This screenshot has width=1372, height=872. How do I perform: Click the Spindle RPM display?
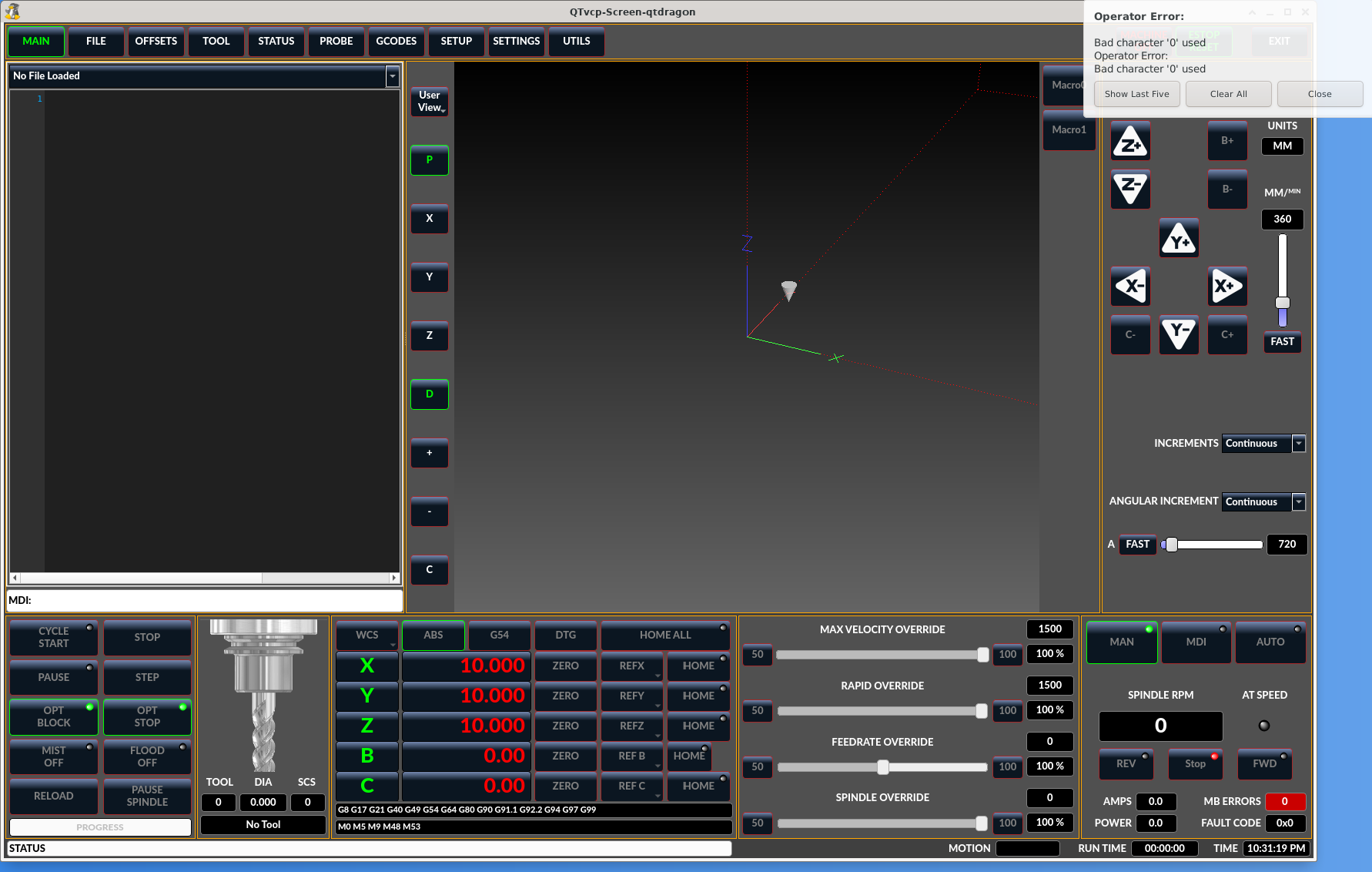1161,726
